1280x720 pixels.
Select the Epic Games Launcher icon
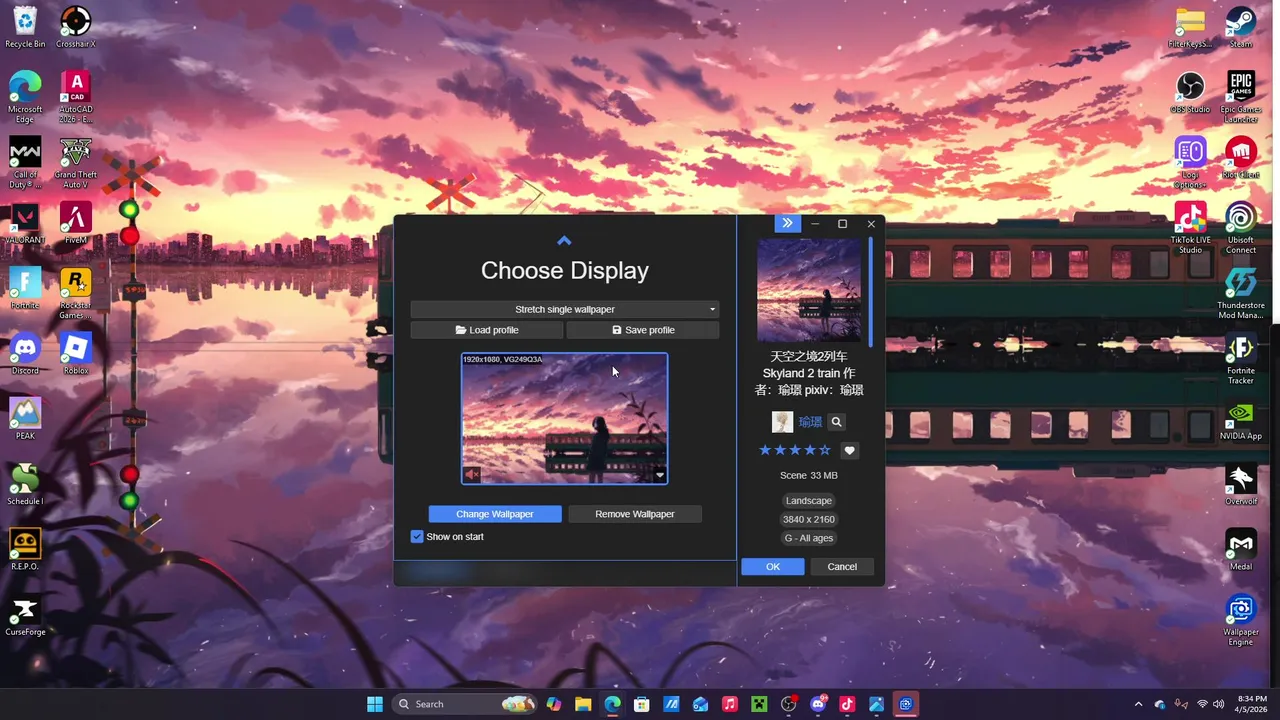pos(1241,97)
